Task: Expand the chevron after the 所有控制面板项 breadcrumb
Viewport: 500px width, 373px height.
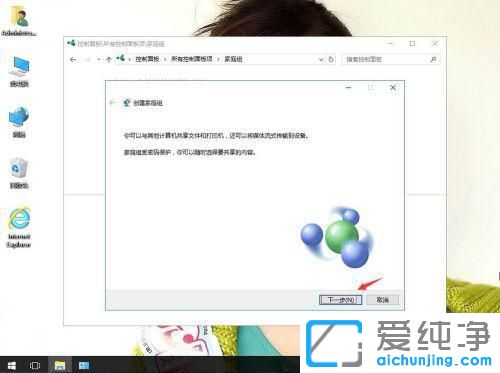Action: (218, 60)
